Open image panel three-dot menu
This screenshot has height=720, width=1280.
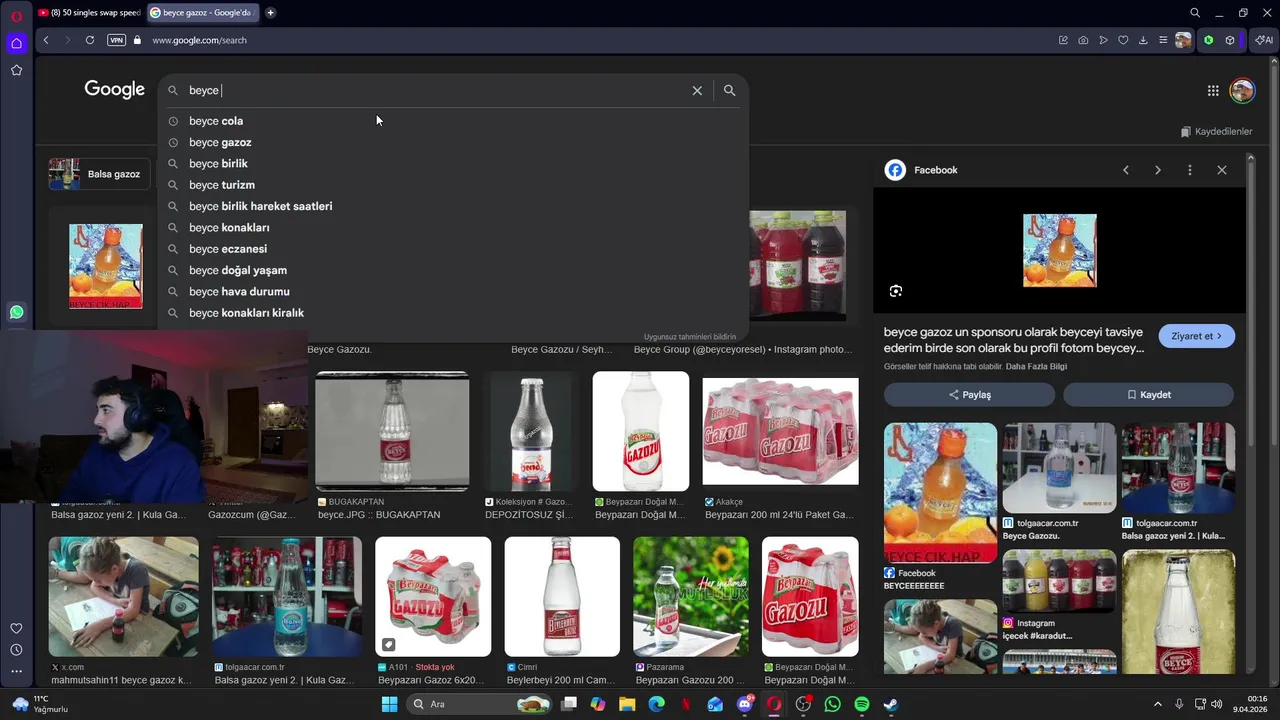point(1190,170)
